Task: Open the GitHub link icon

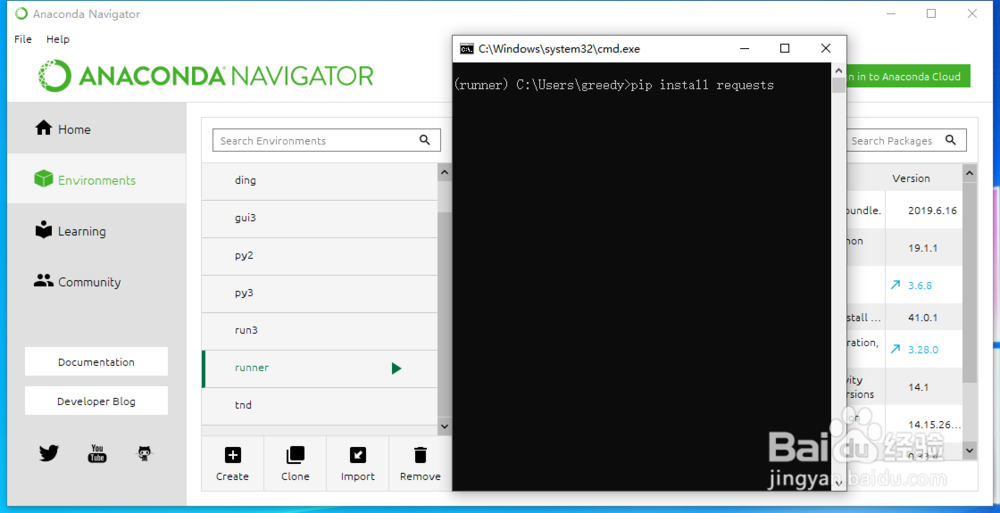Action: coord(145,453)
